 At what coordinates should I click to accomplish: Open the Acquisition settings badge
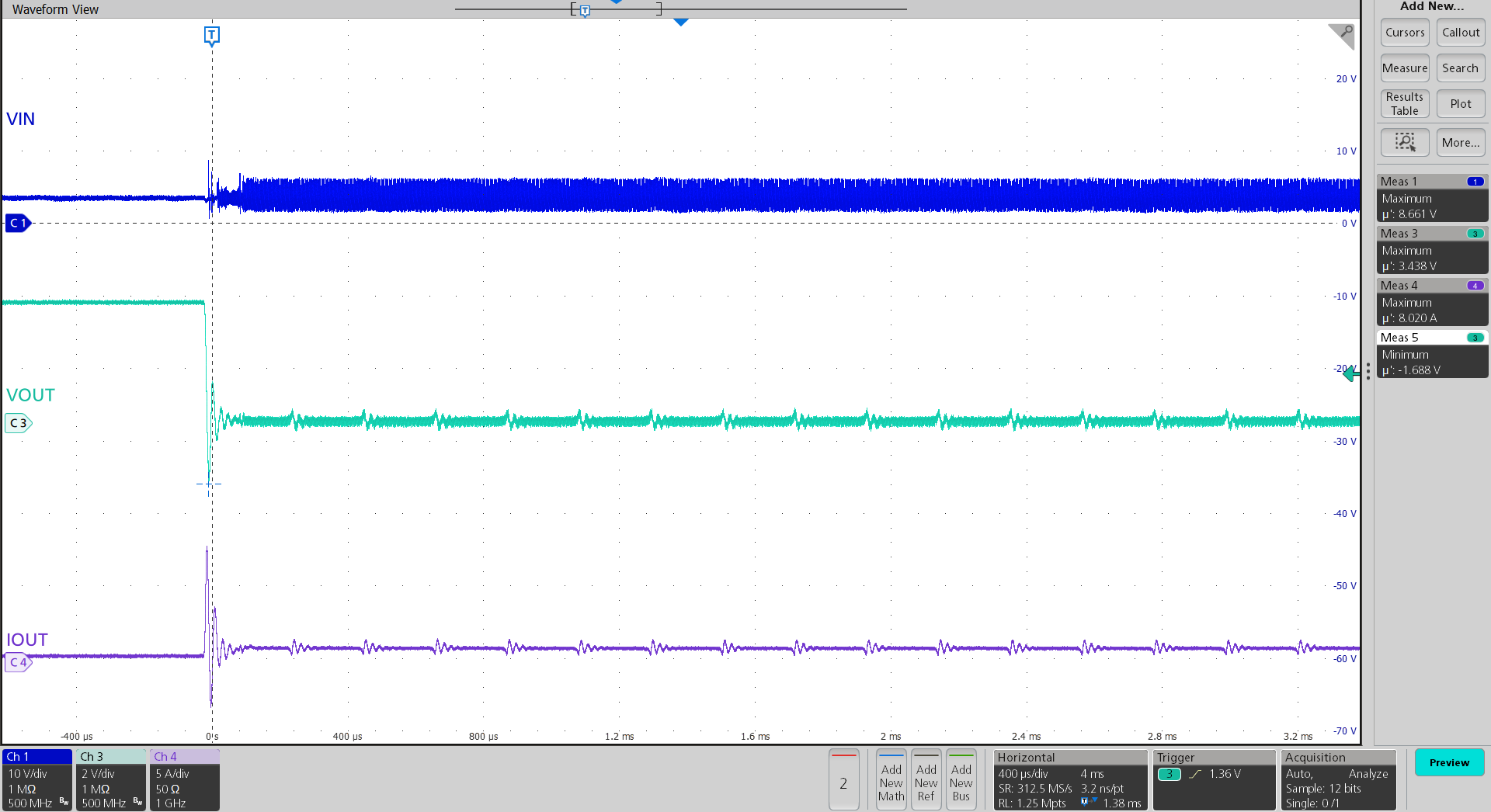click(x=1338, y=780)
